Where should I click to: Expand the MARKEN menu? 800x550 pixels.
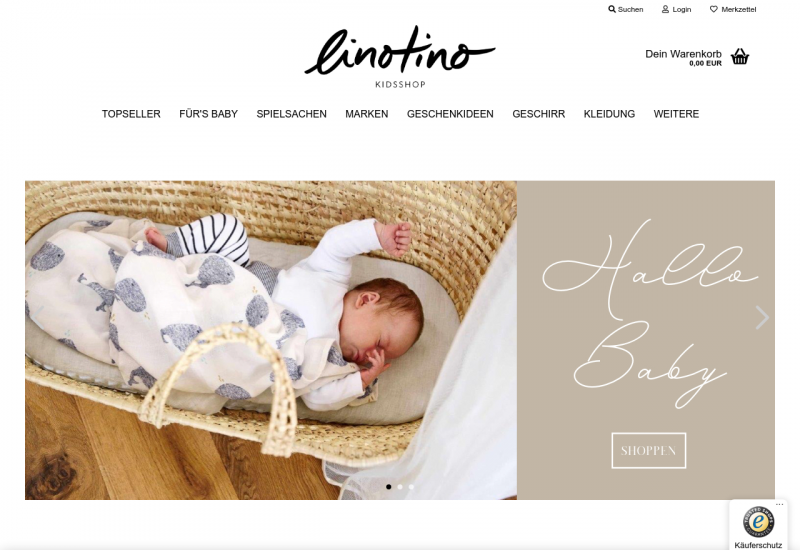[x=366, y=114]
